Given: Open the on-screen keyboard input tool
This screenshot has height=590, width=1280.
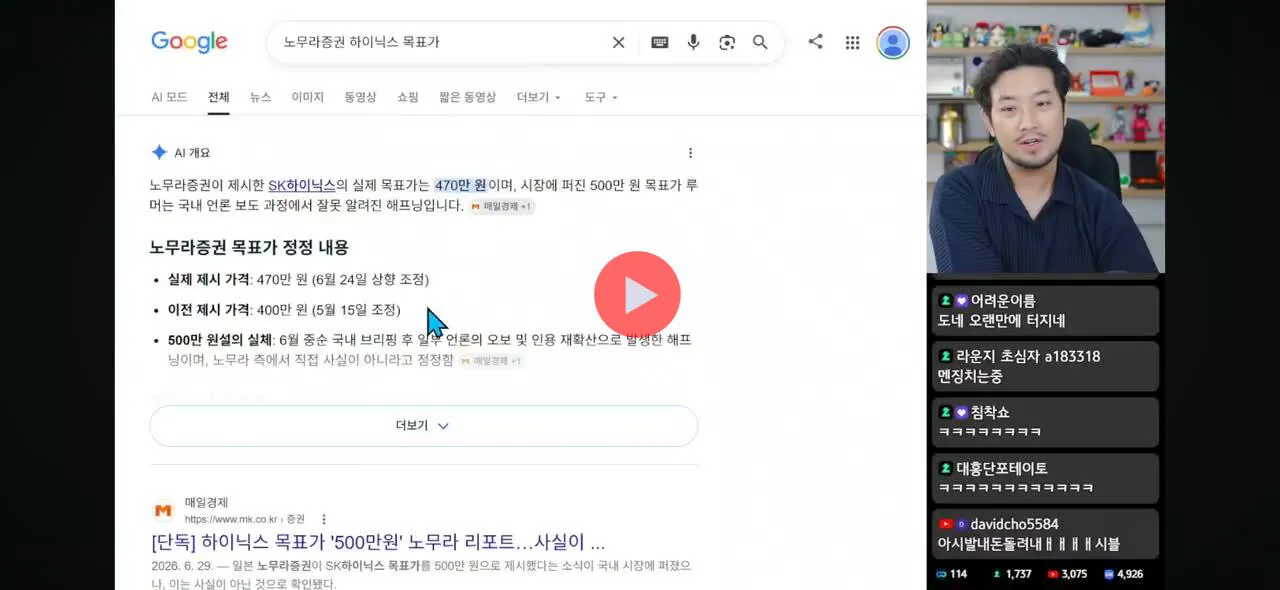Looking at the screenshot, I should click(x=660, y=42).
